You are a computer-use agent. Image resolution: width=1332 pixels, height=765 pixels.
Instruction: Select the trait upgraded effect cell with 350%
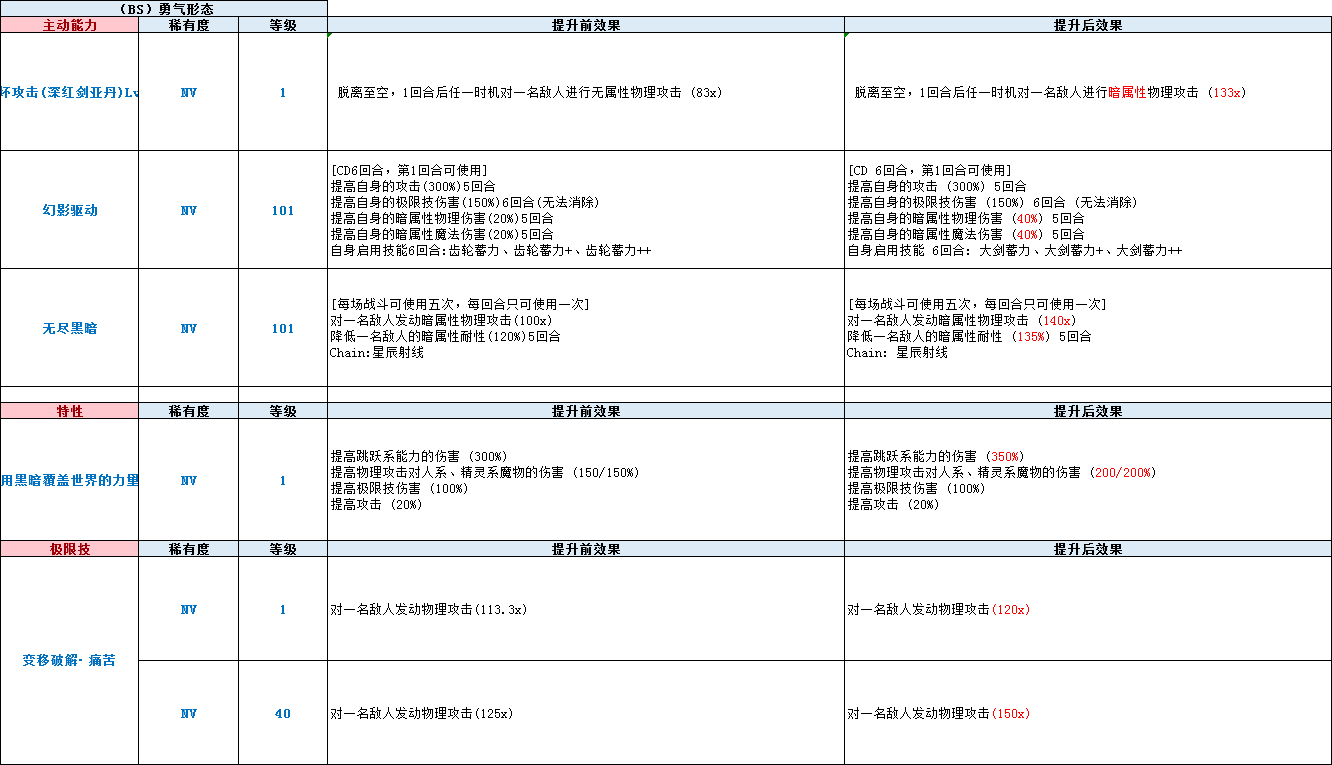click(1088, 480)
